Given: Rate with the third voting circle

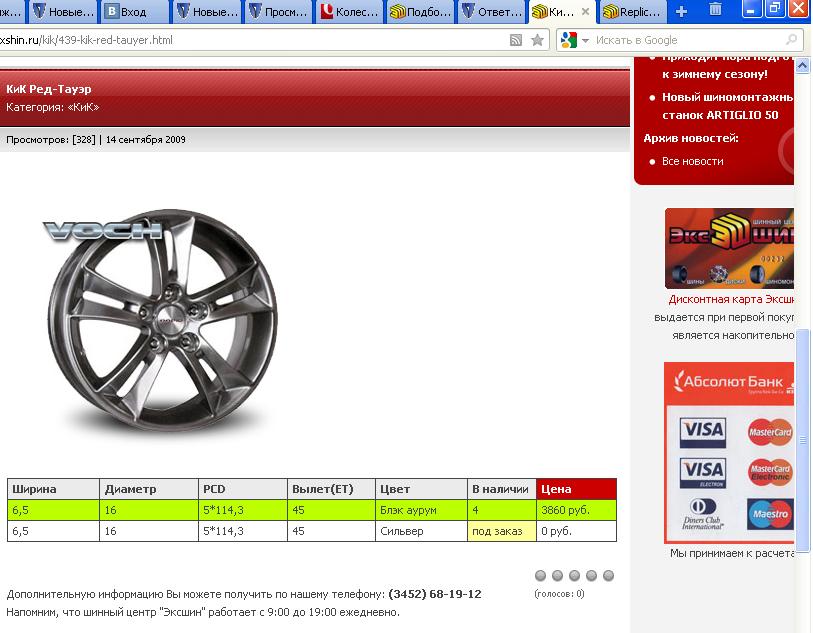Looking at the screenshot, I should (575, 576).
